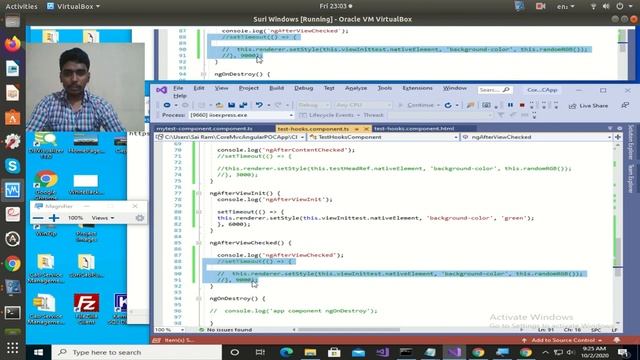The image size is (640, 360).
Task: Open Terminal from the Ubuntu dock
Action: [13, 313]
